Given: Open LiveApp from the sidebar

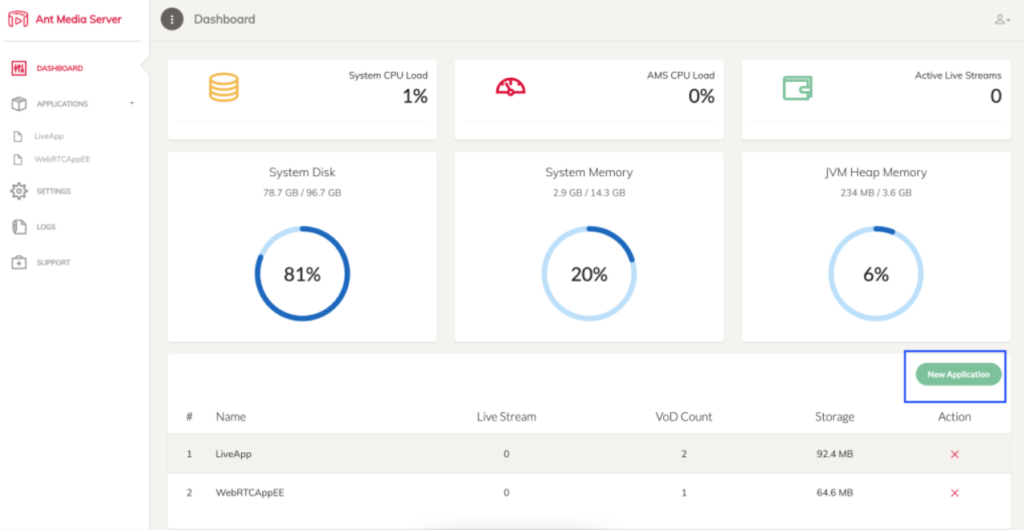Looking at the screenshot, I should pos(48,136).
